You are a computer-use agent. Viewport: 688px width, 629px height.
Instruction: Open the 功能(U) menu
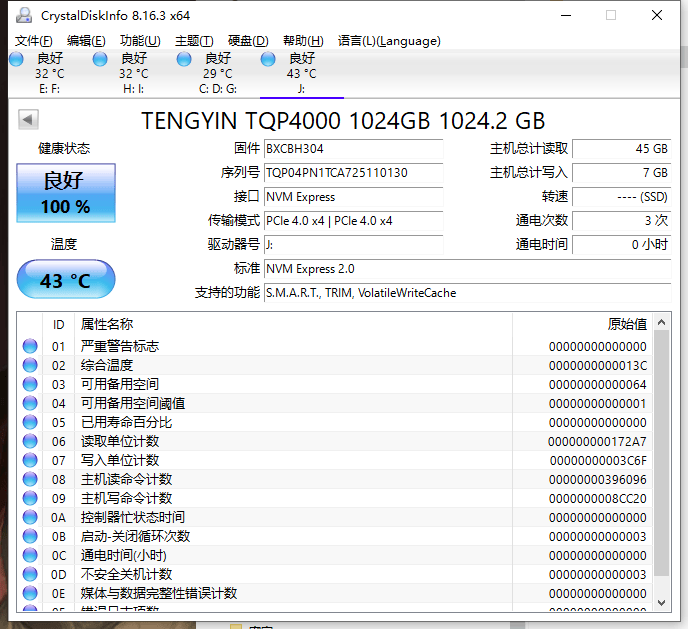(140, 41)
